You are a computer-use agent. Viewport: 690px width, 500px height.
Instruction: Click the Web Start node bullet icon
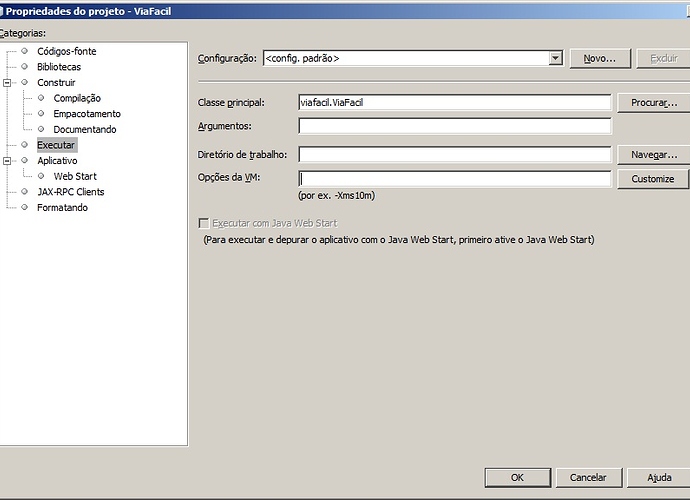point(41,176)
